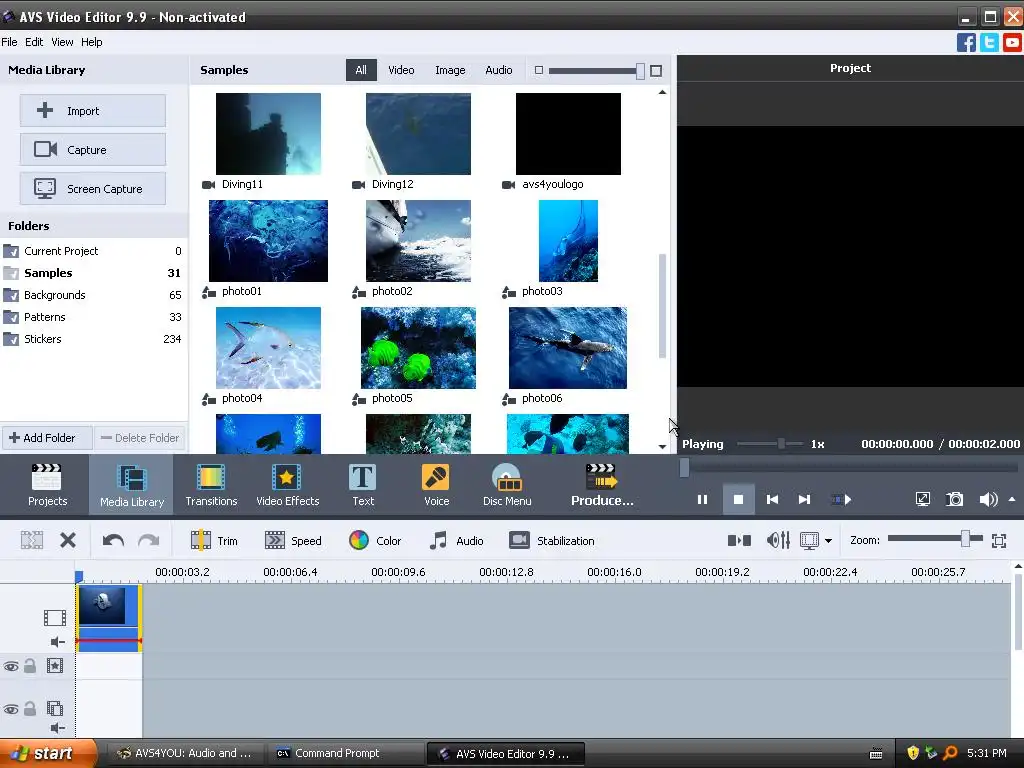
Task: Select the Backgrounds folder
Action: pos(93,295)
